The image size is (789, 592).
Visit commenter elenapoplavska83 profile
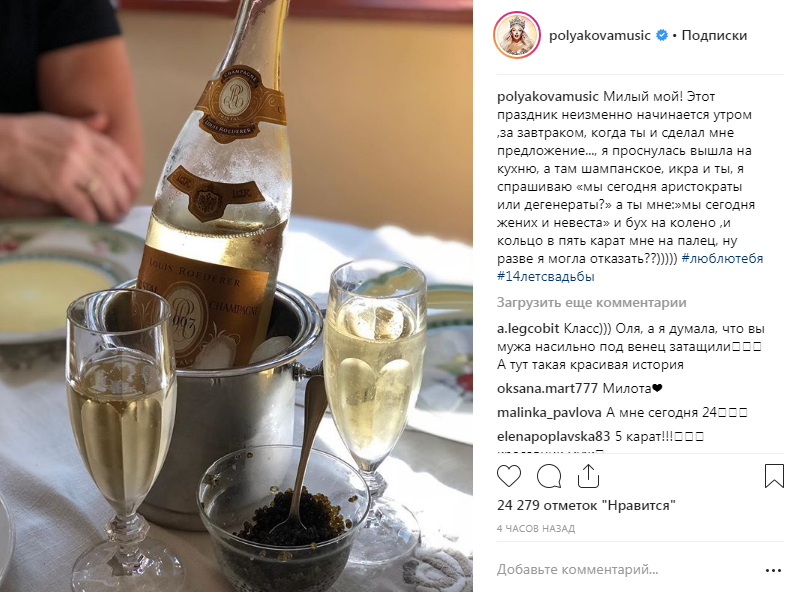point(553,436)
